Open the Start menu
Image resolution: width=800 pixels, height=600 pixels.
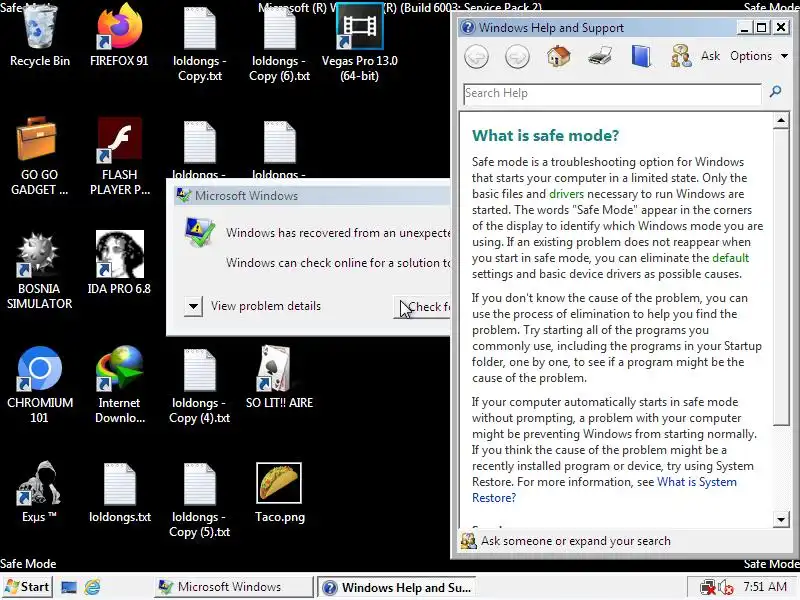(x=28, y=587)
